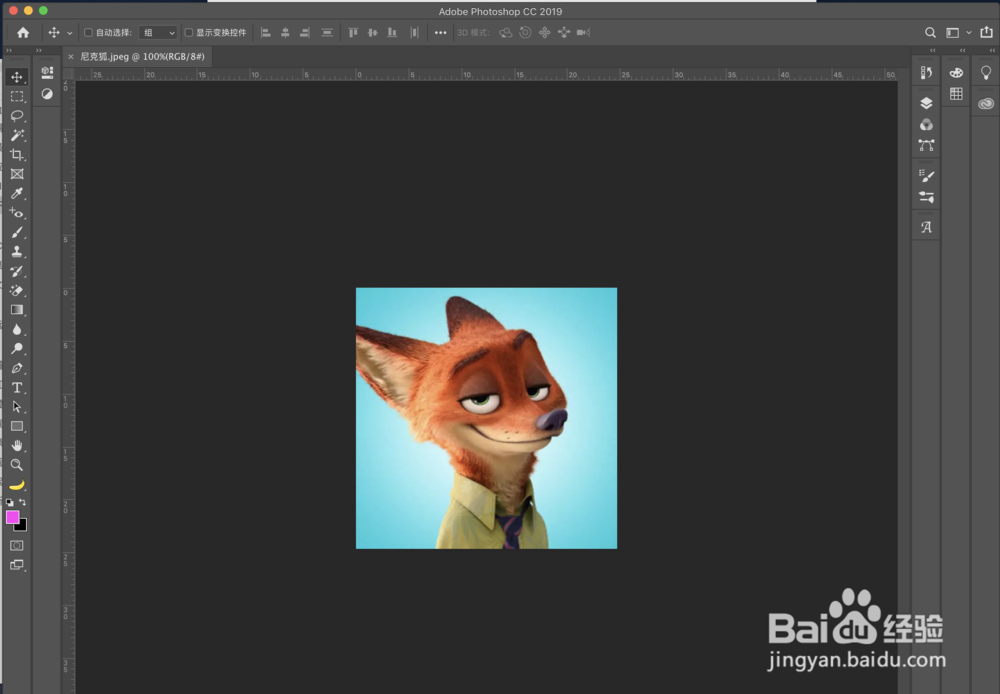Select the Magic Wand tool

[17, 135]
